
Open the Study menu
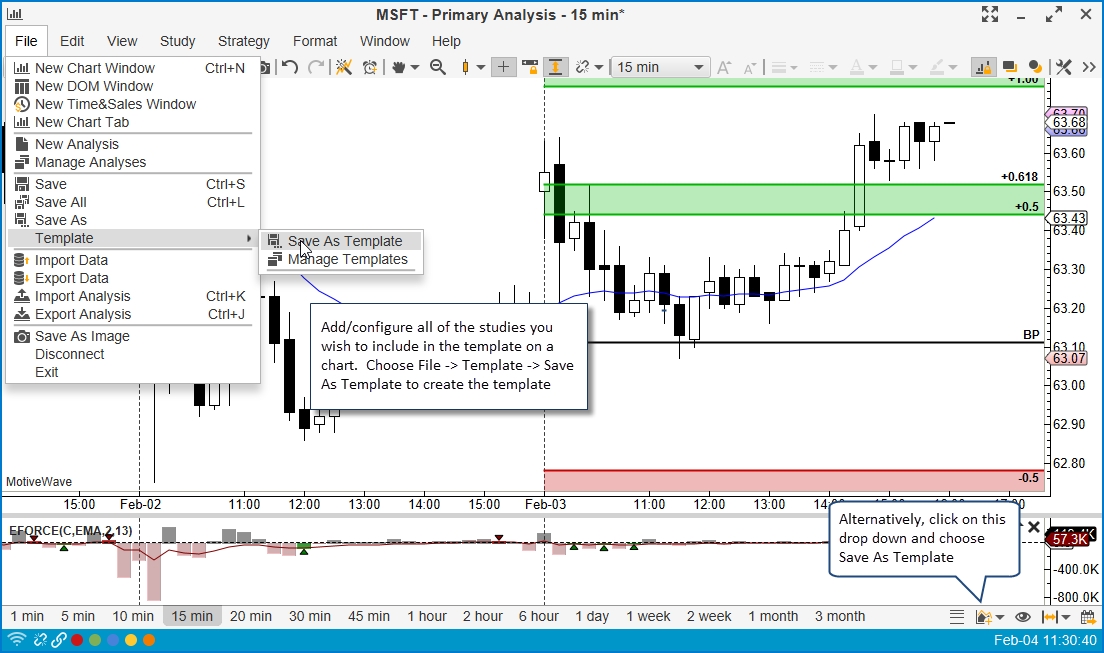[x=177, y=41]
